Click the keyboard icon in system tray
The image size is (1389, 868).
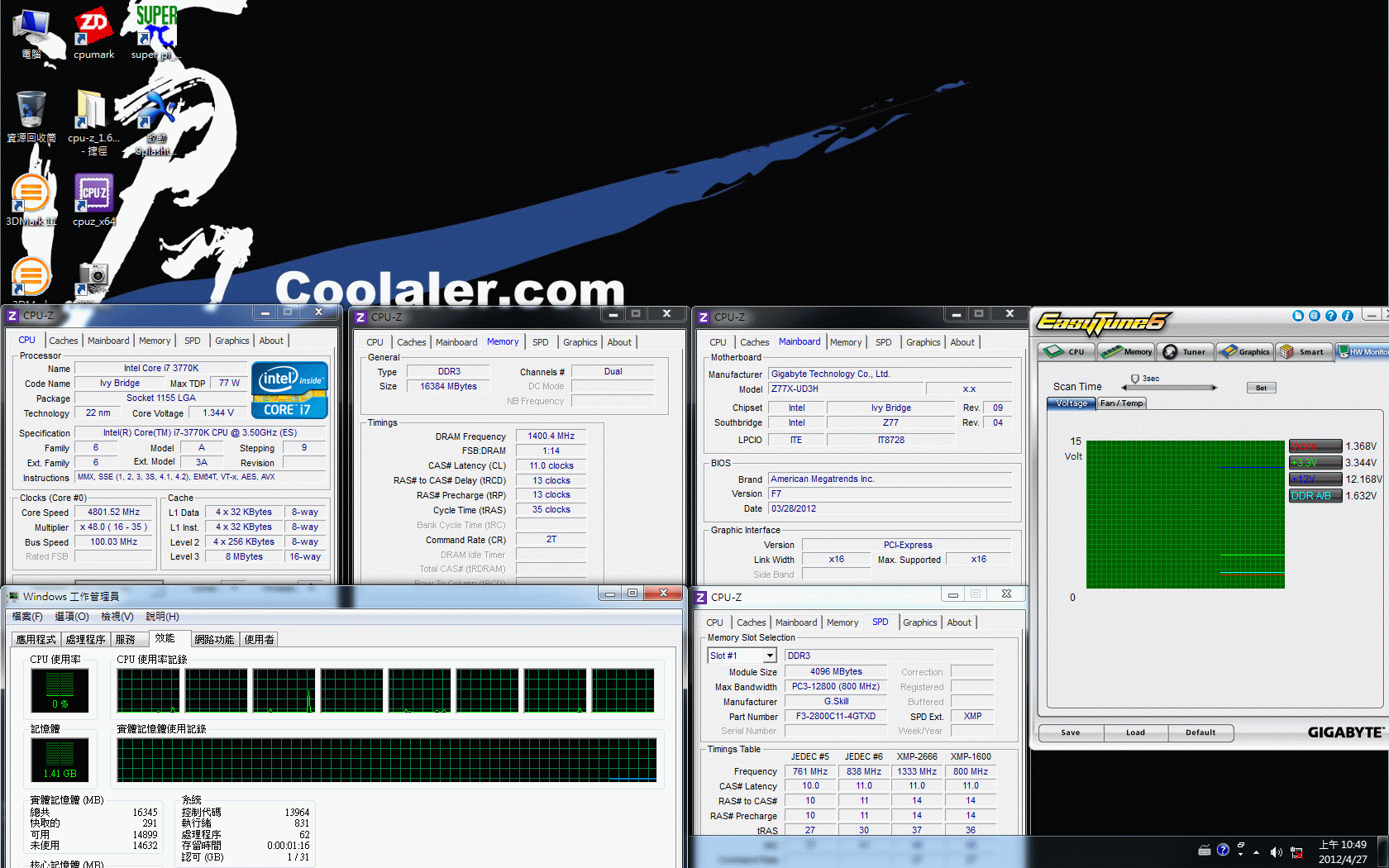pyautogui.click(x=1205, y=851)
